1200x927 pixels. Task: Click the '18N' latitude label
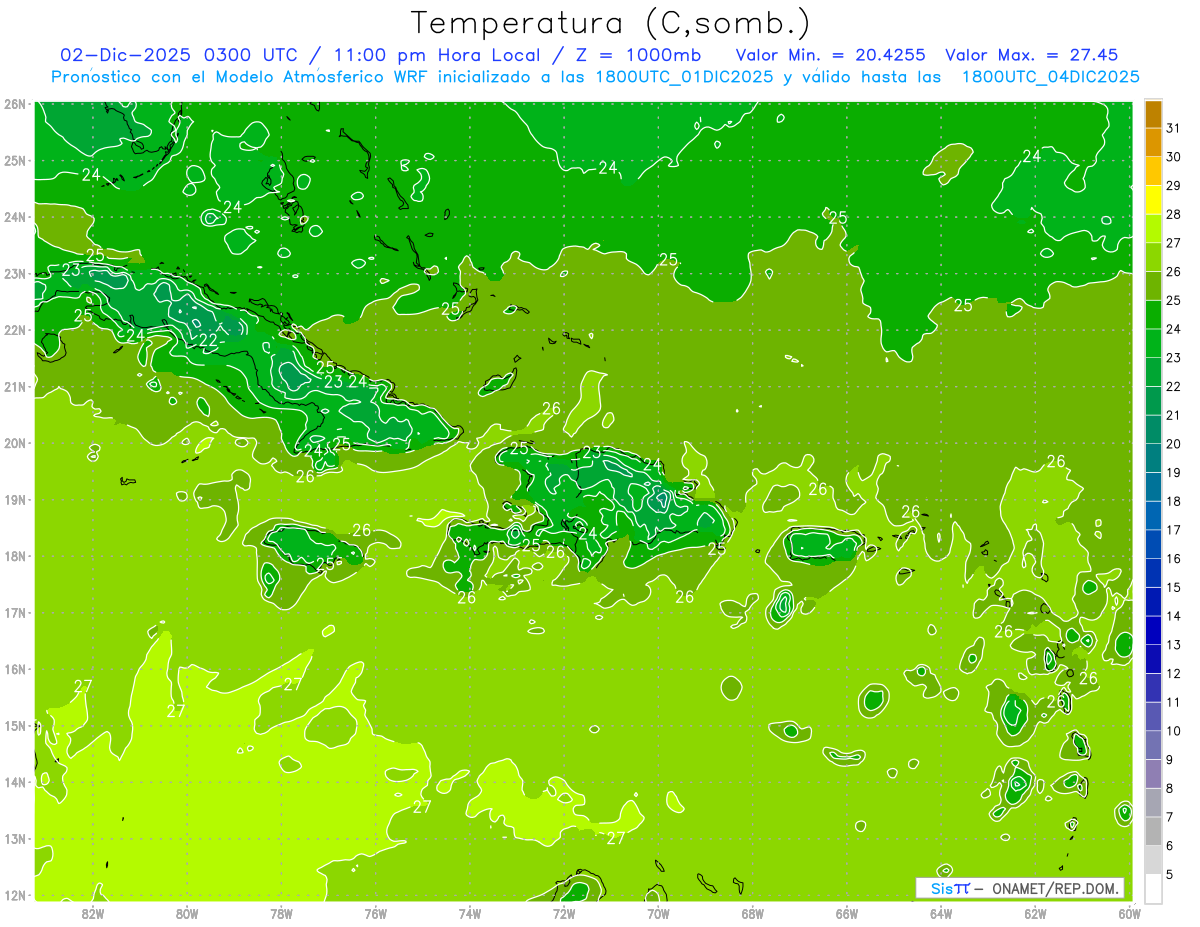[x=14, y=556]
